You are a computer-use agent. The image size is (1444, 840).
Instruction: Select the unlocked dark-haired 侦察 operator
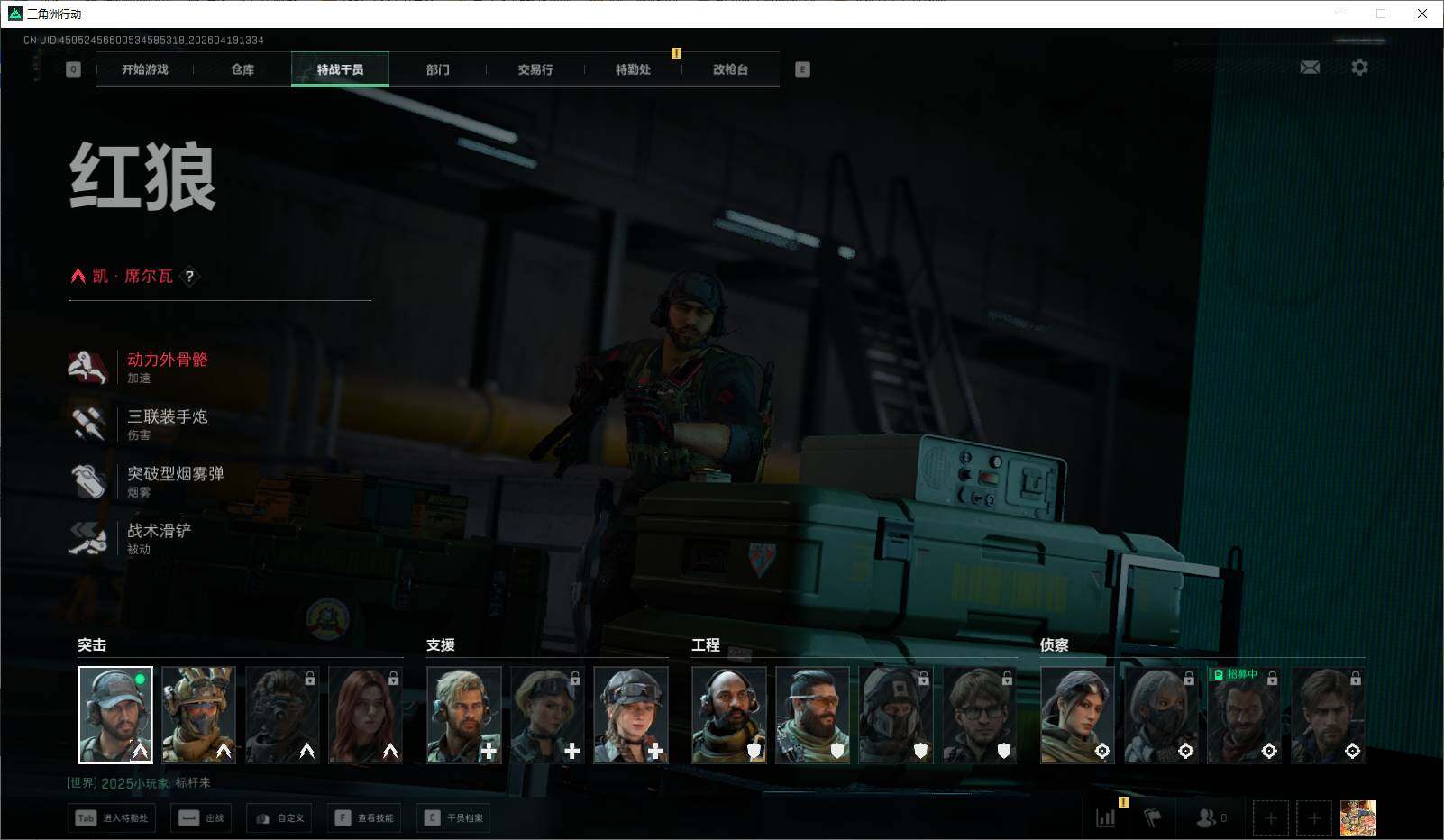1078,715
